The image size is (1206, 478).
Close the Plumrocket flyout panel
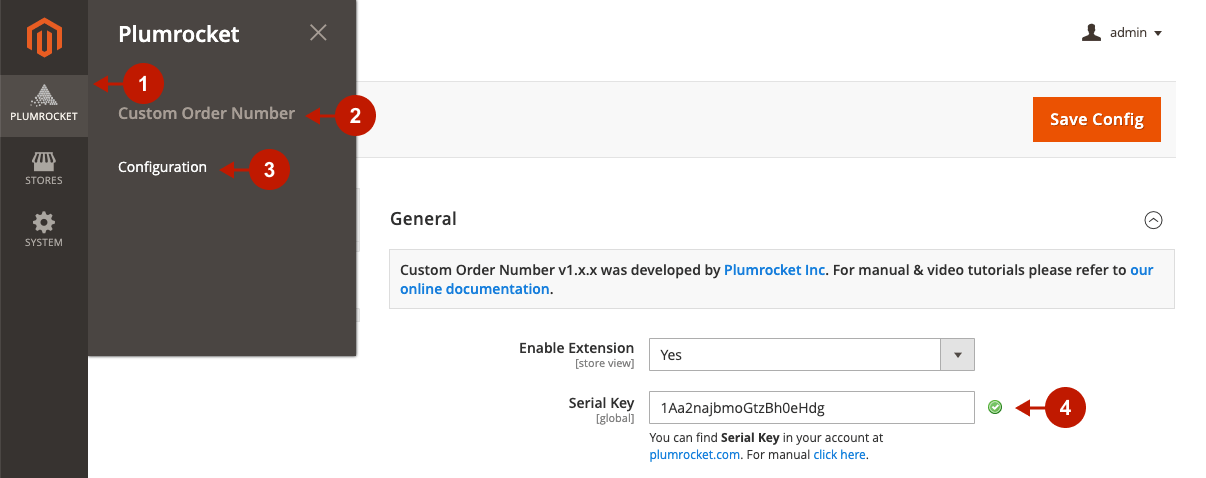click(x=318, y=32)
